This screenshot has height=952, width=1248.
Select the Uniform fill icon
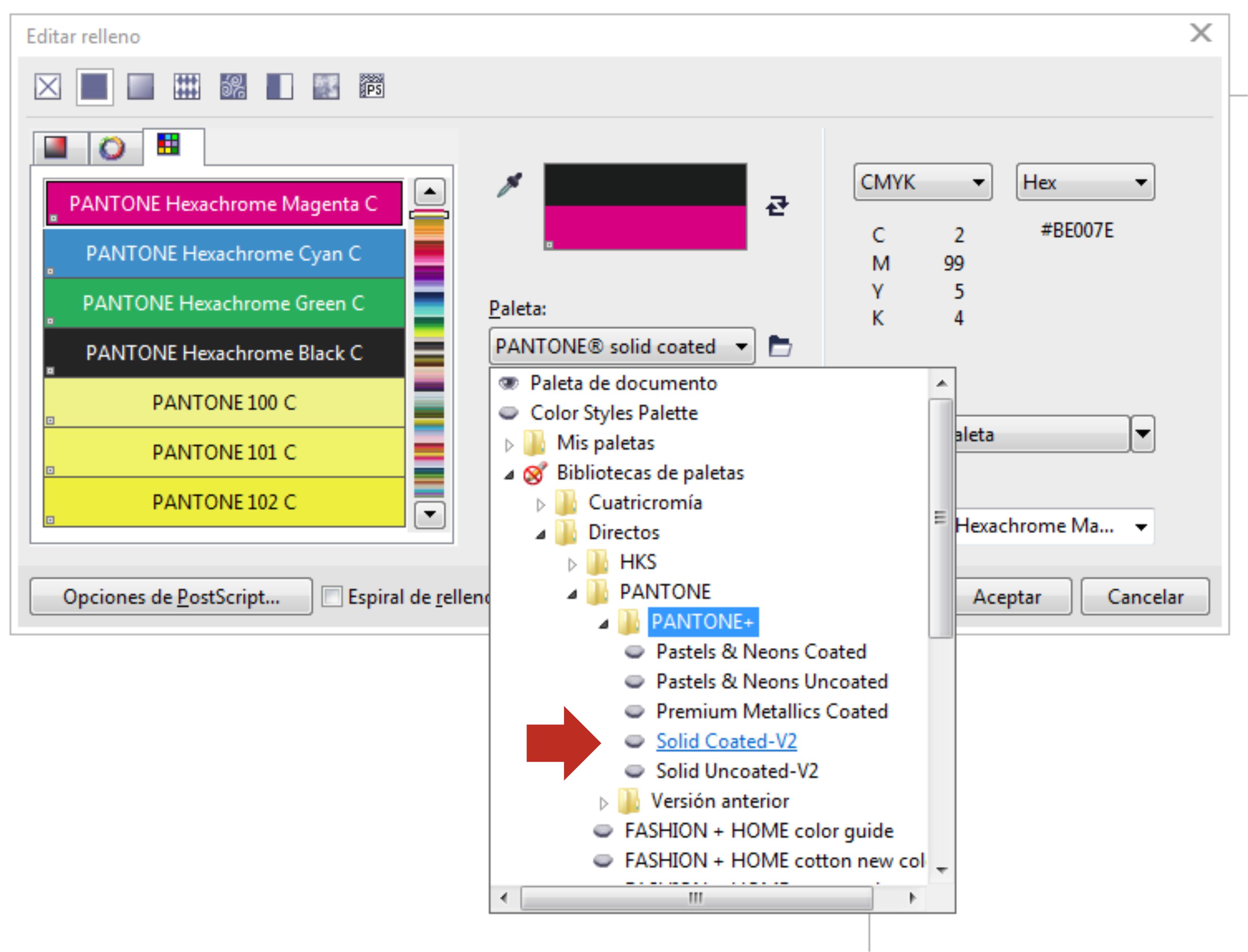tap(94, 87)
